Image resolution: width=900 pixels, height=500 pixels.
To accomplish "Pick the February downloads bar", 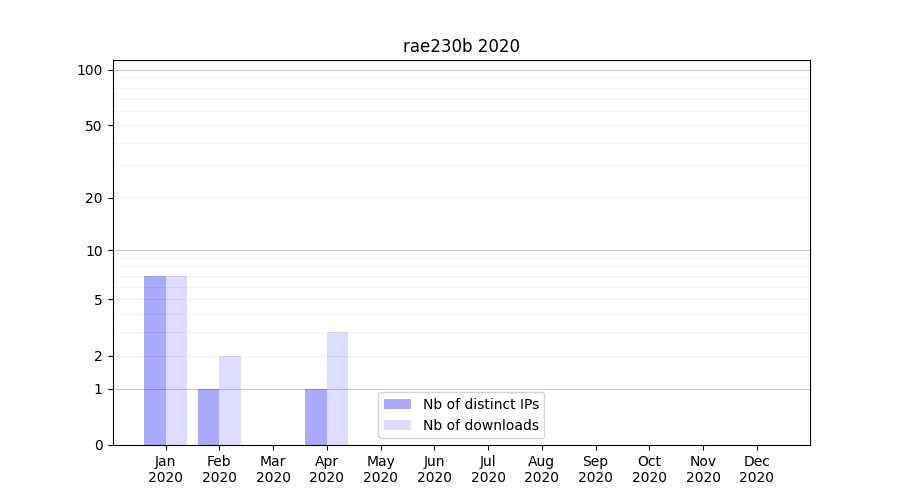I will pos(230,400).
